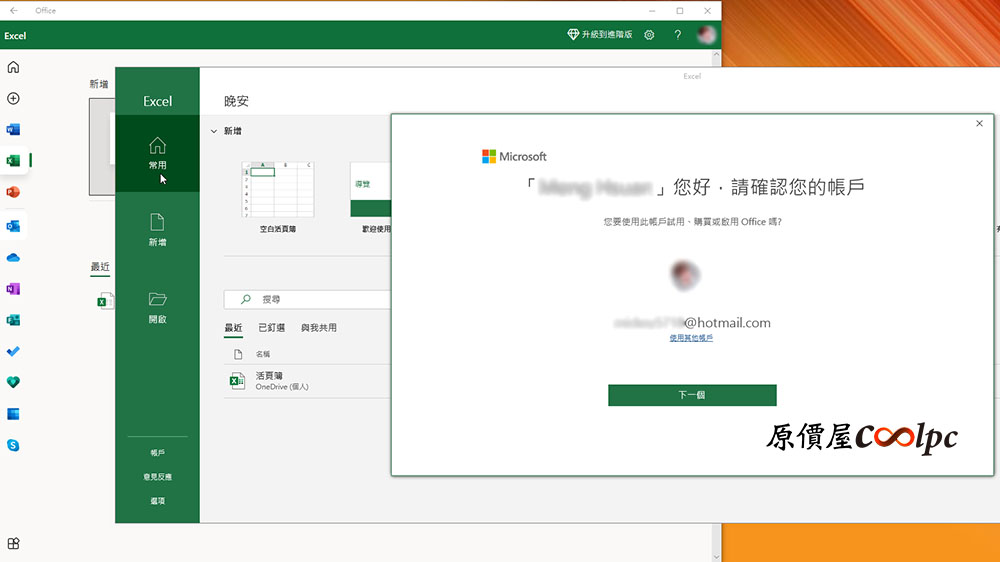Open Word from the Office sidebar
Viewport: 1000px width, 562px height.
coord(13,129)
